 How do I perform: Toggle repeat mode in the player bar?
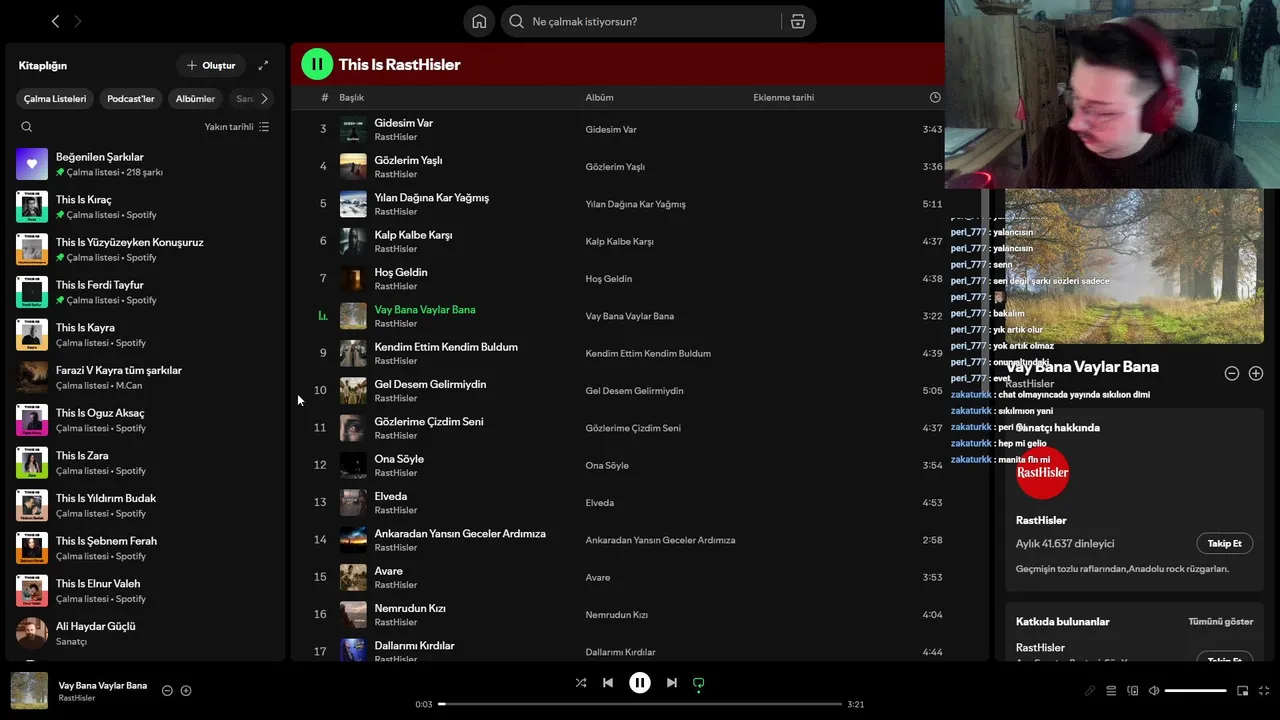(699, 683)
